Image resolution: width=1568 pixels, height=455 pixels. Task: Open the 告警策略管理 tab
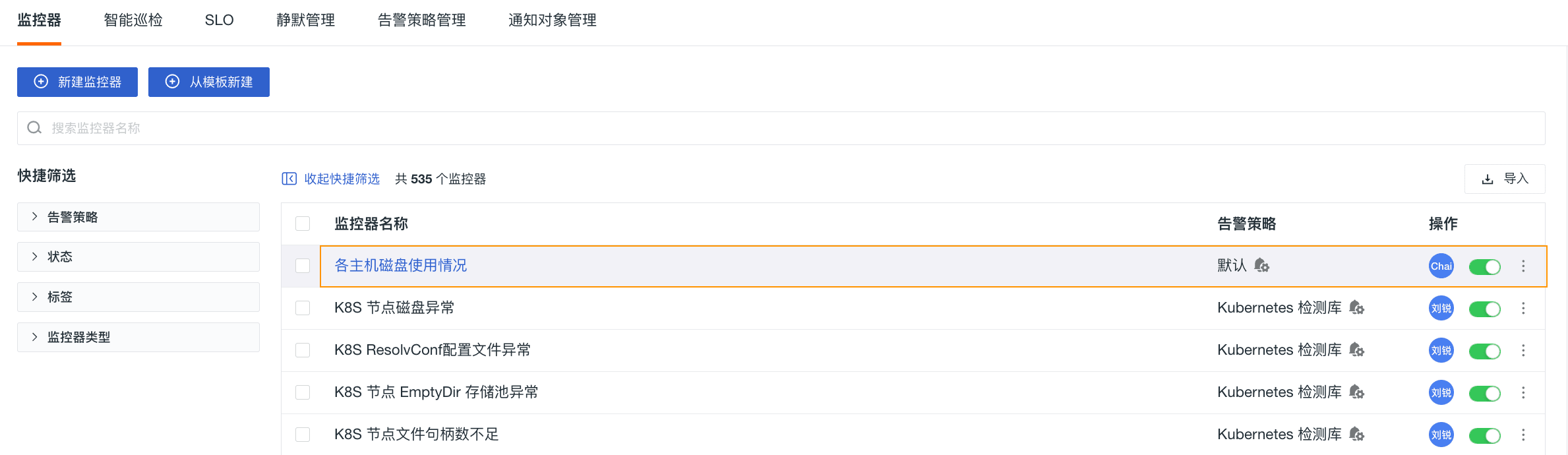[x=422, y=20]
